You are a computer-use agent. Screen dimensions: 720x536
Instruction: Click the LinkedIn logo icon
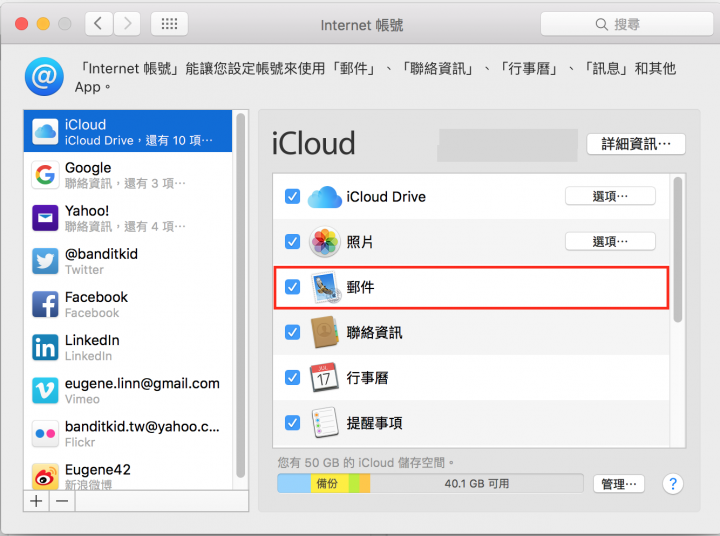[45, 347]
